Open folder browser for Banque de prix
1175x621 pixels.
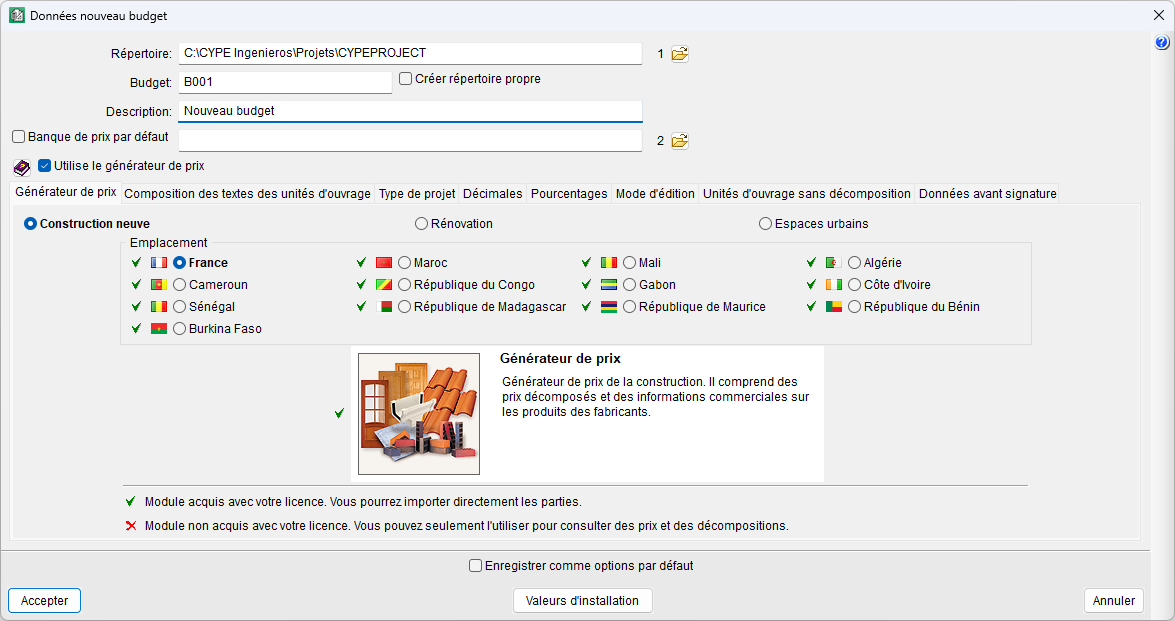point(680,141)
